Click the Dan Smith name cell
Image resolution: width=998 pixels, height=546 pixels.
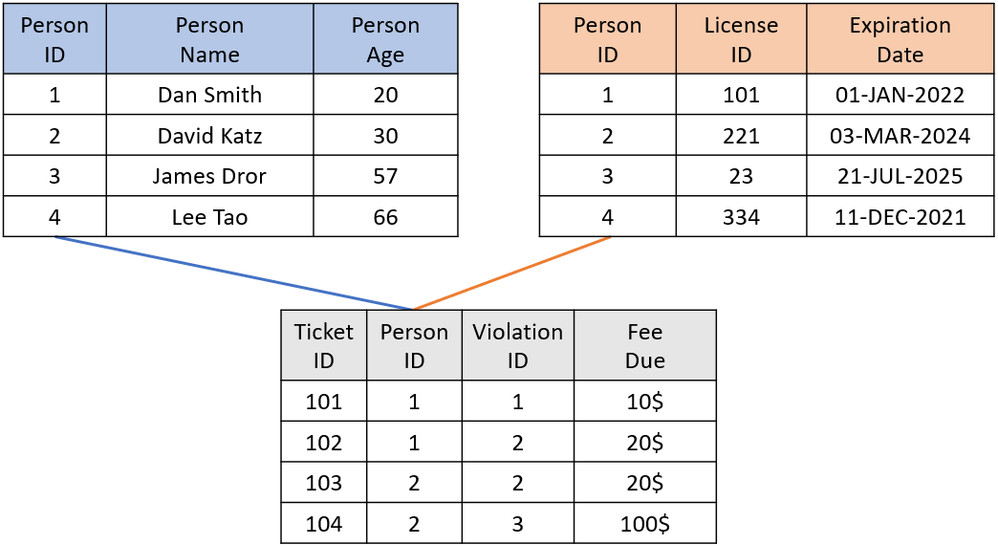click(209, 95)
